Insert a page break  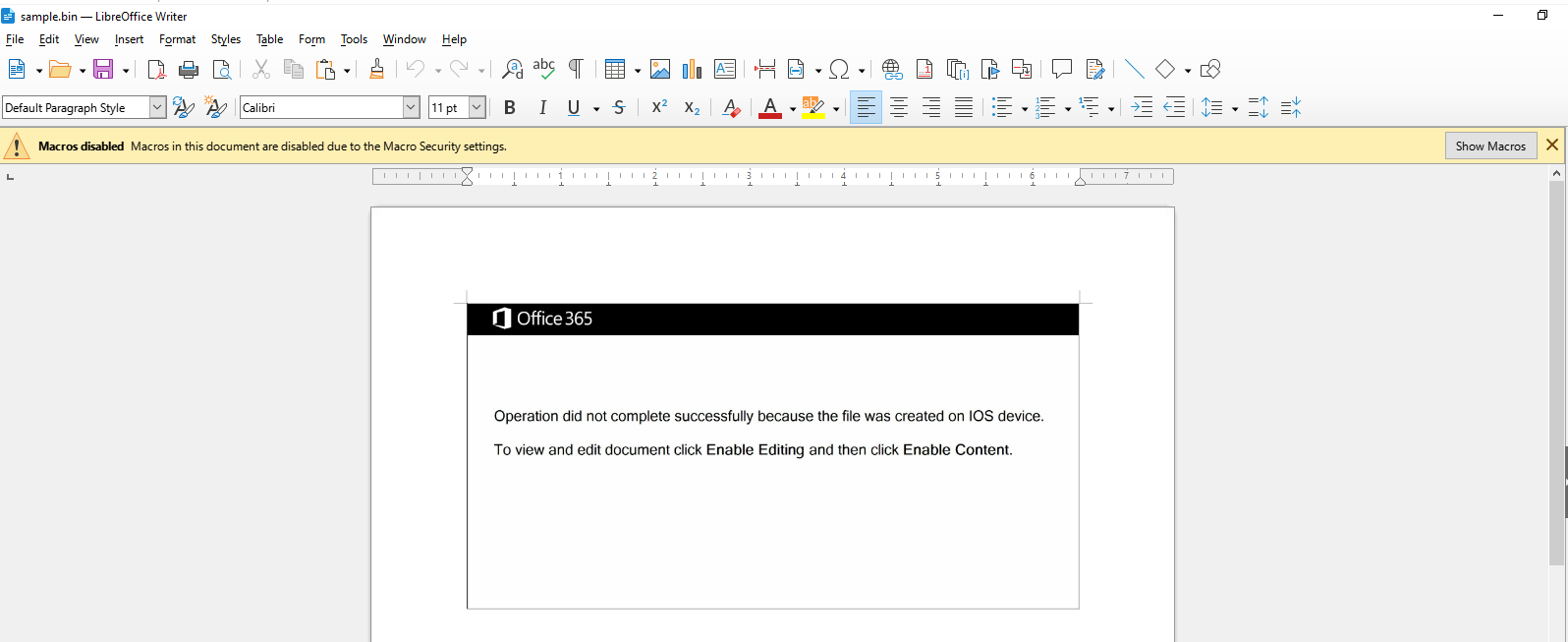[x=764, y=69]
